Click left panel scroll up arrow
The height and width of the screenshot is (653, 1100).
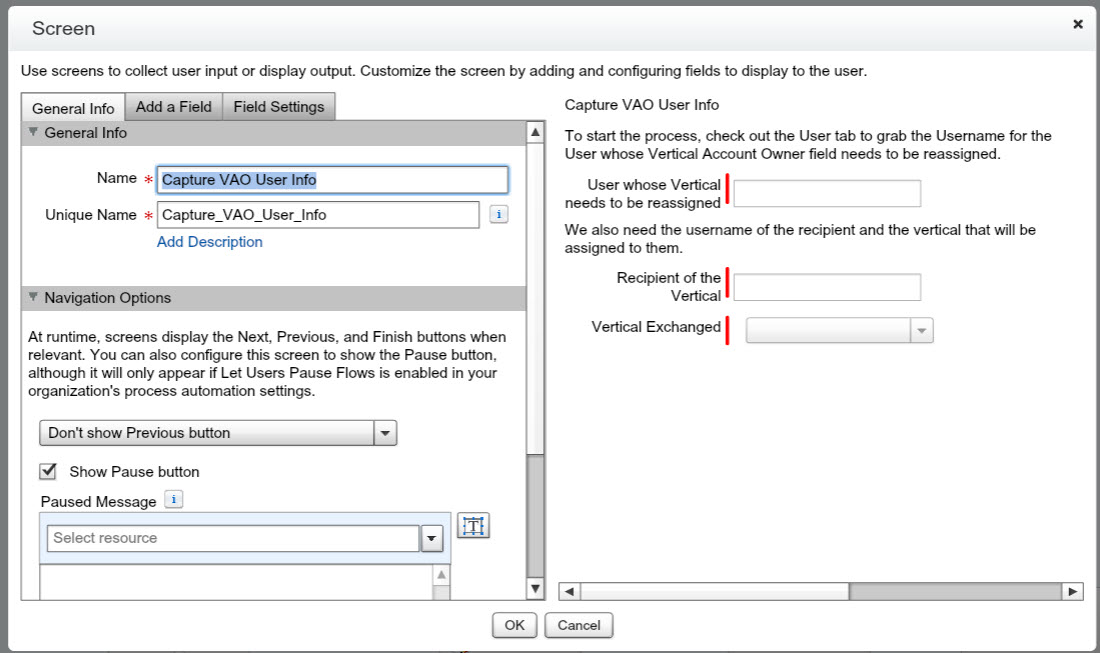(x=535, y=133)
